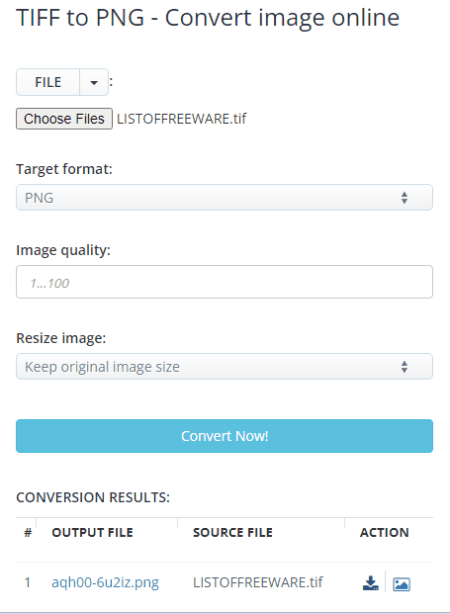Click the SOURCE FILE column header
450x614 pixels.
(x=233, y=533)
